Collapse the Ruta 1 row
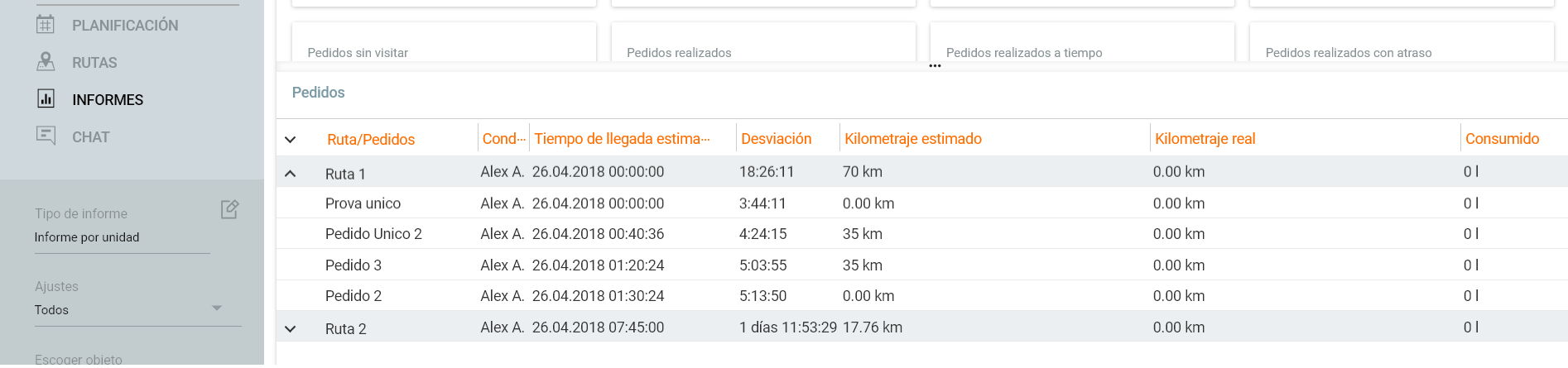1568x368 pixels. pyautogui.click(x=291, y=174)
